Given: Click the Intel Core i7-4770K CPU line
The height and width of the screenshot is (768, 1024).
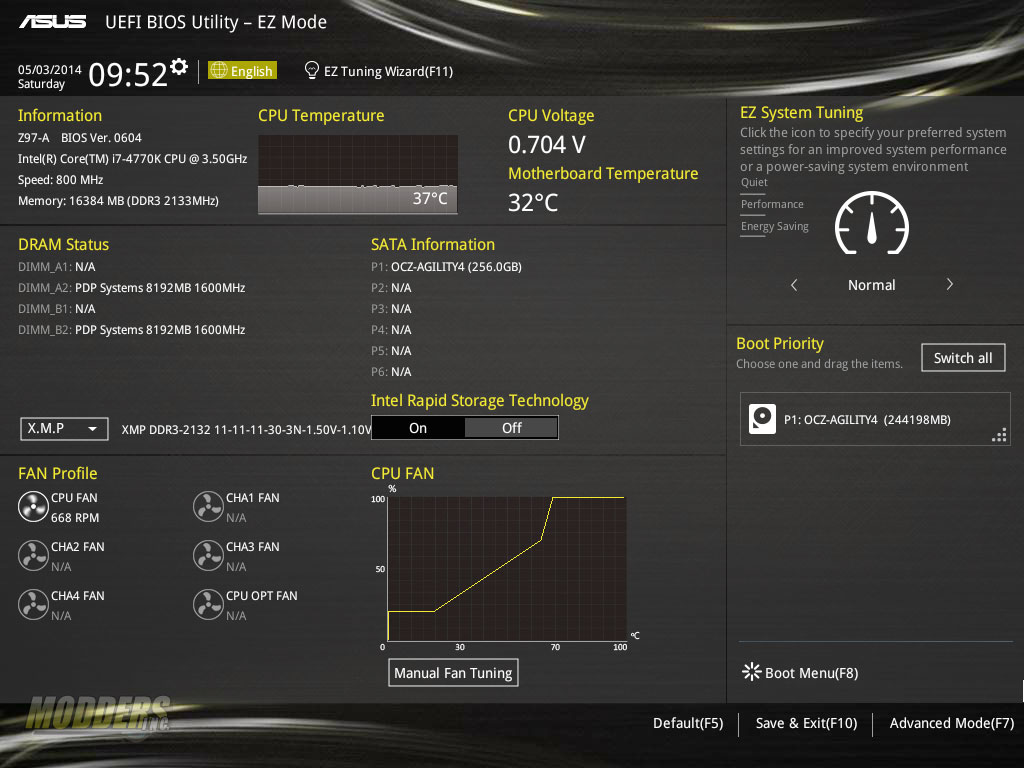Looking at the screenshot, I should point(132,159).
